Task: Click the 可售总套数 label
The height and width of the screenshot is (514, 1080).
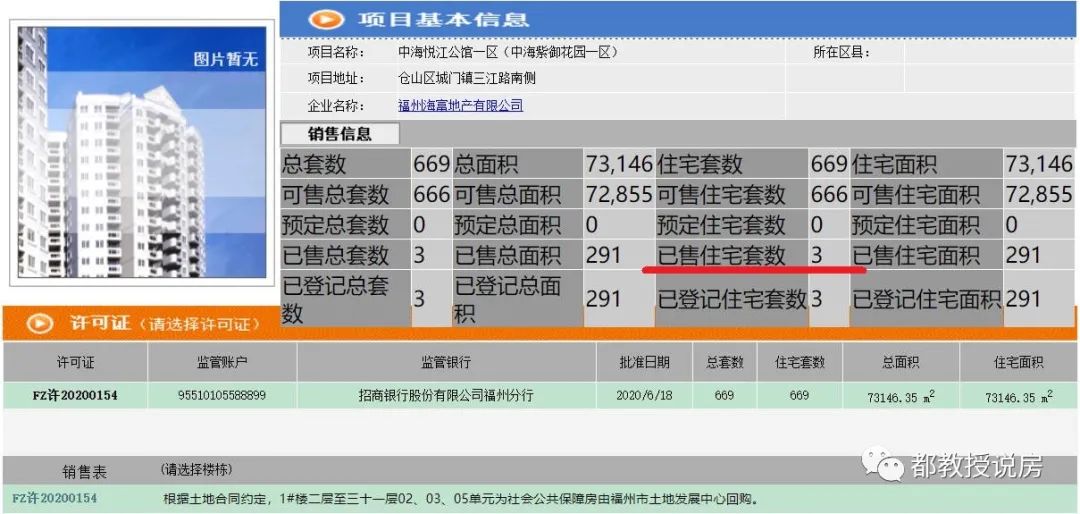Action: click(335, 195)
